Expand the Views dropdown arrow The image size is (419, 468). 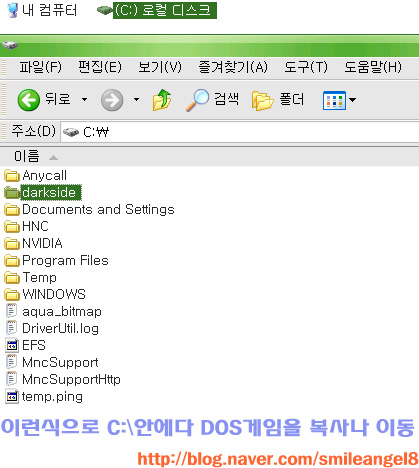[352, 100]
